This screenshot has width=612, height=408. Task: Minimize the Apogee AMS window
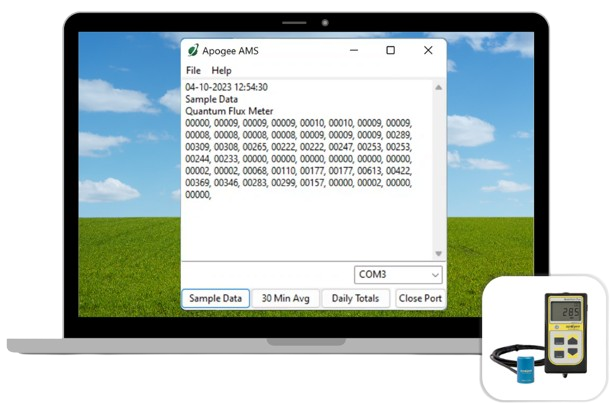coord(354,50)
